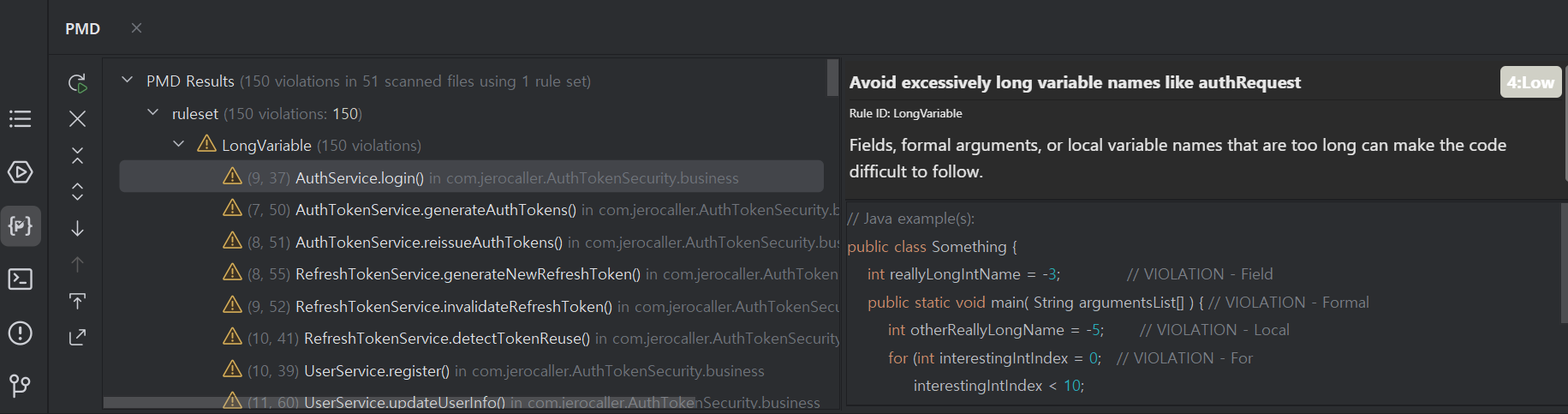The image size is (1568, 414).
Task: Click the export results icon
Action: click(77, 338)
